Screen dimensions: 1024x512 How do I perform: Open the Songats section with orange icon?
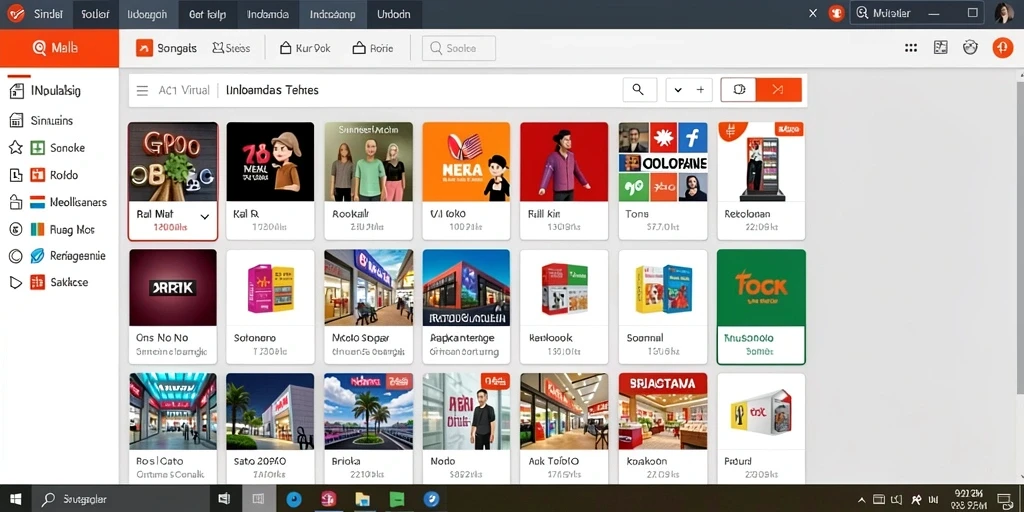pos(167,48)
